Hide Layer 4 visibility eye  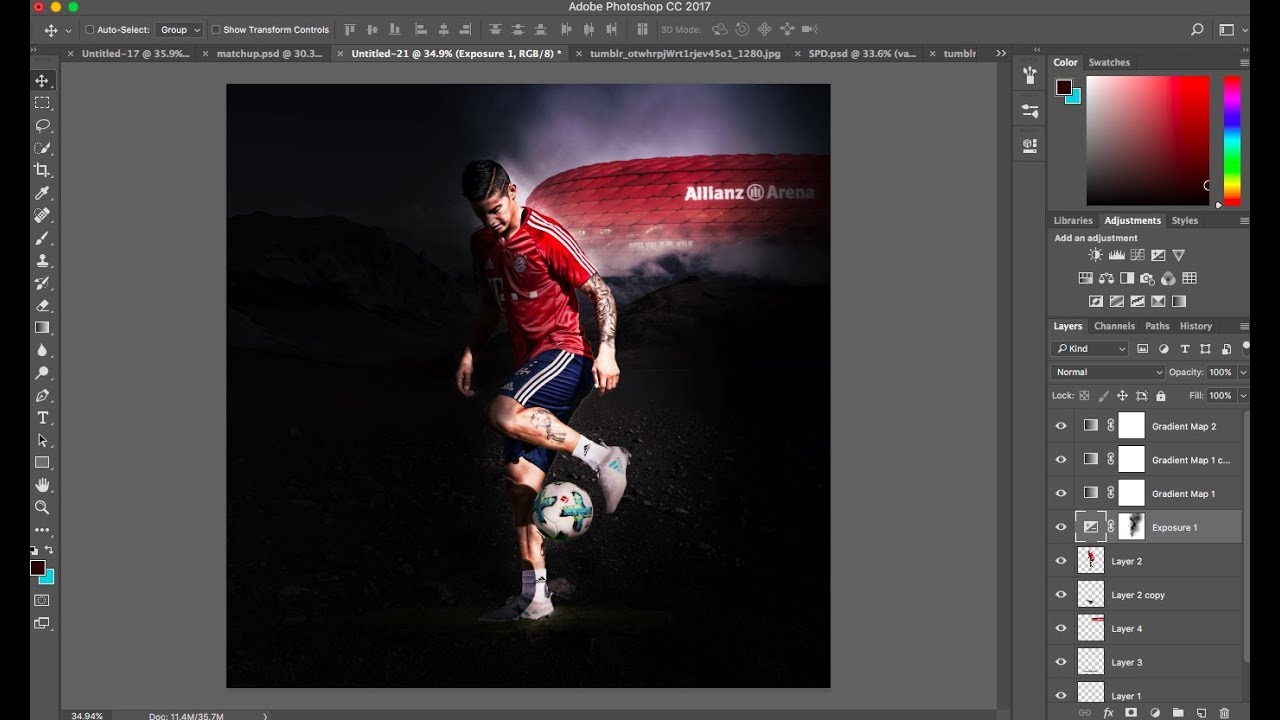point(1061,628)
